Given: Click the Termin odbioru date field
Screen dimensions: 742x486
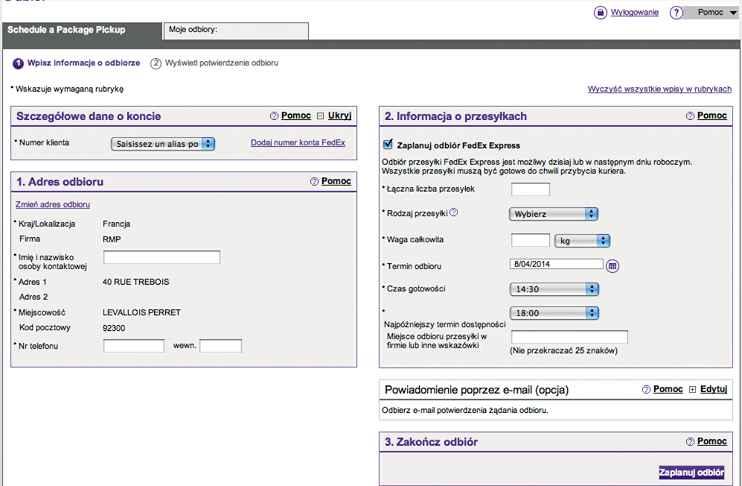Looking at the screenshot, I should pyautogui.click(x=556, y=264).
